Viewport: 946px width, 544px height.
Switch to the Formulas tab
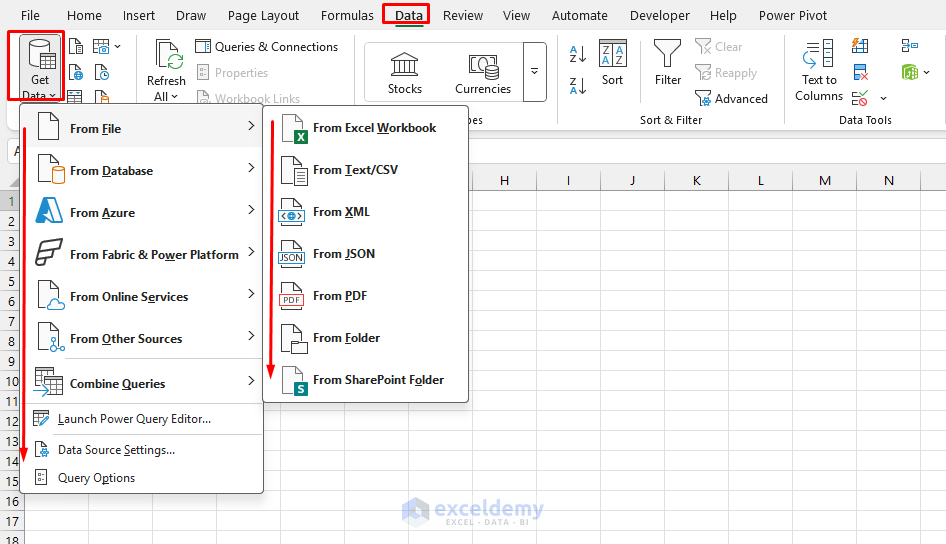pos(347,16)
